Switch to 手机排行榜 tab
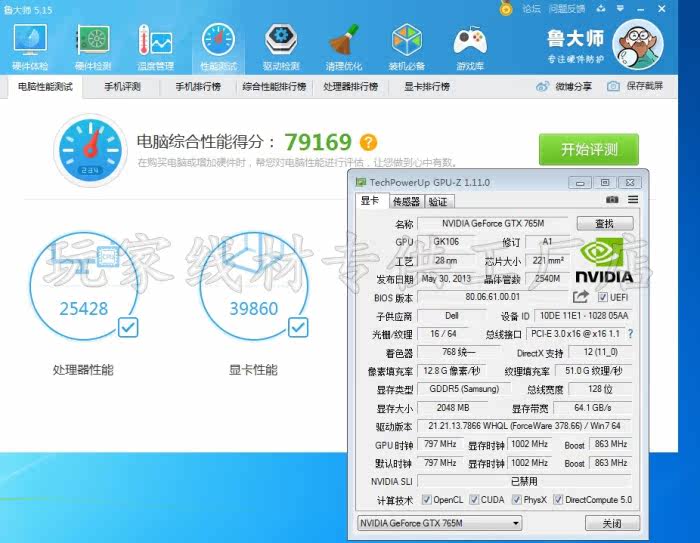Screen dimensions: 700x543 point(198,87)
